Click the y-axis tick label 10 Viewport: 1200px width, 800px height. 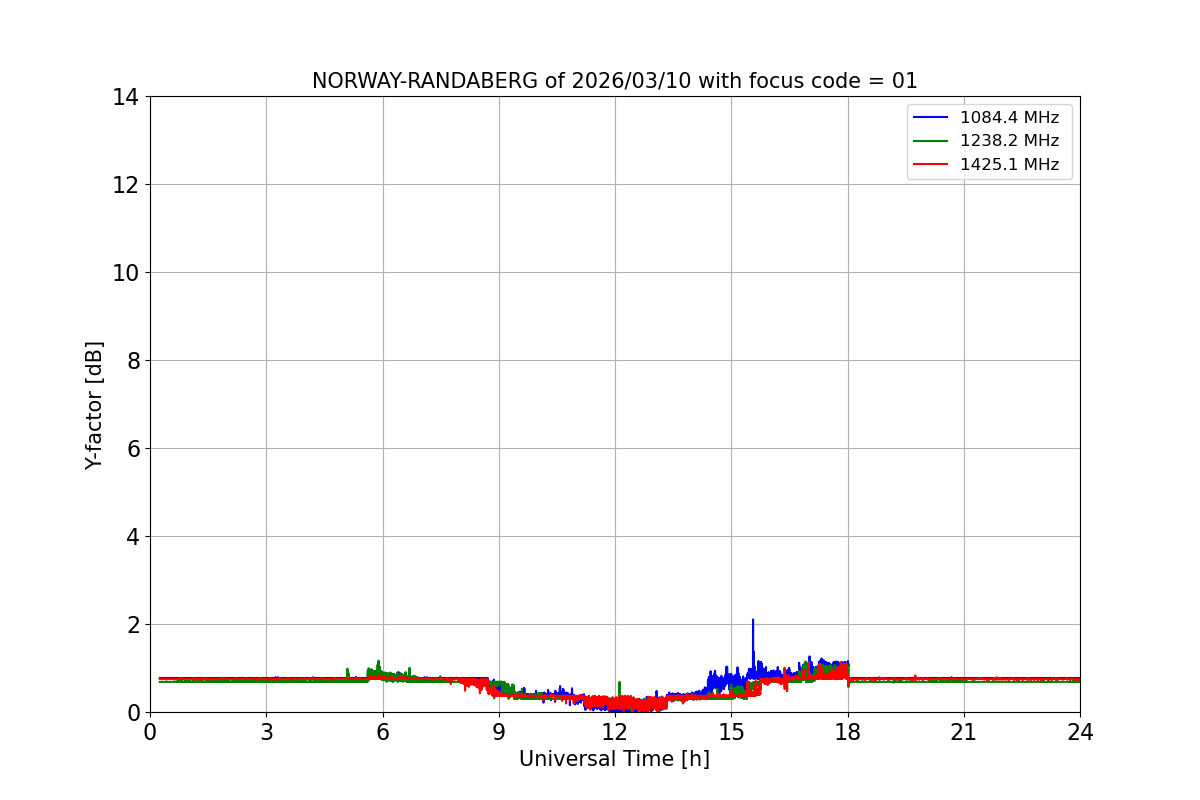point(127,273)
